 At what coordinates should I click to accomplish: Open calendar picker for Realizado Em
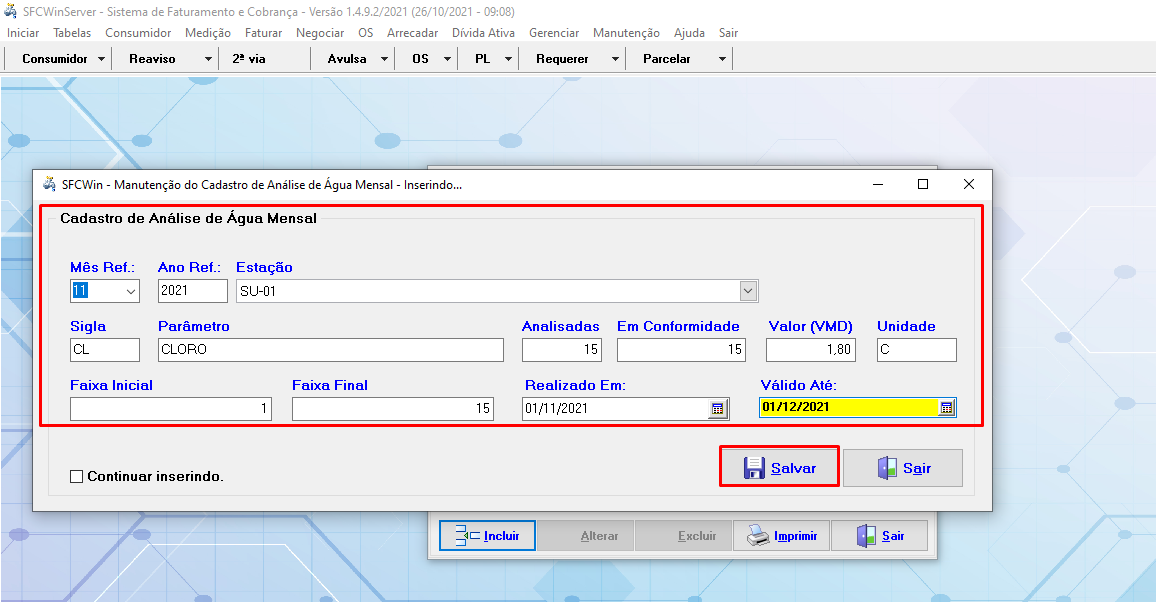[717, 409]
